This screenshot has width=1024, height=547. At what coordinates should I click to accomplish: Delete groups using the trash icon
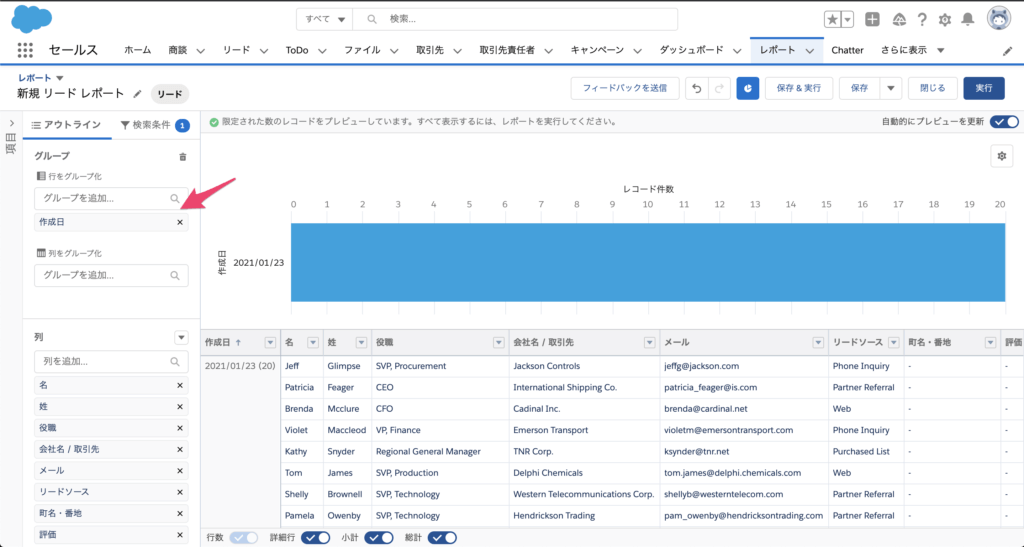[182, 157]
